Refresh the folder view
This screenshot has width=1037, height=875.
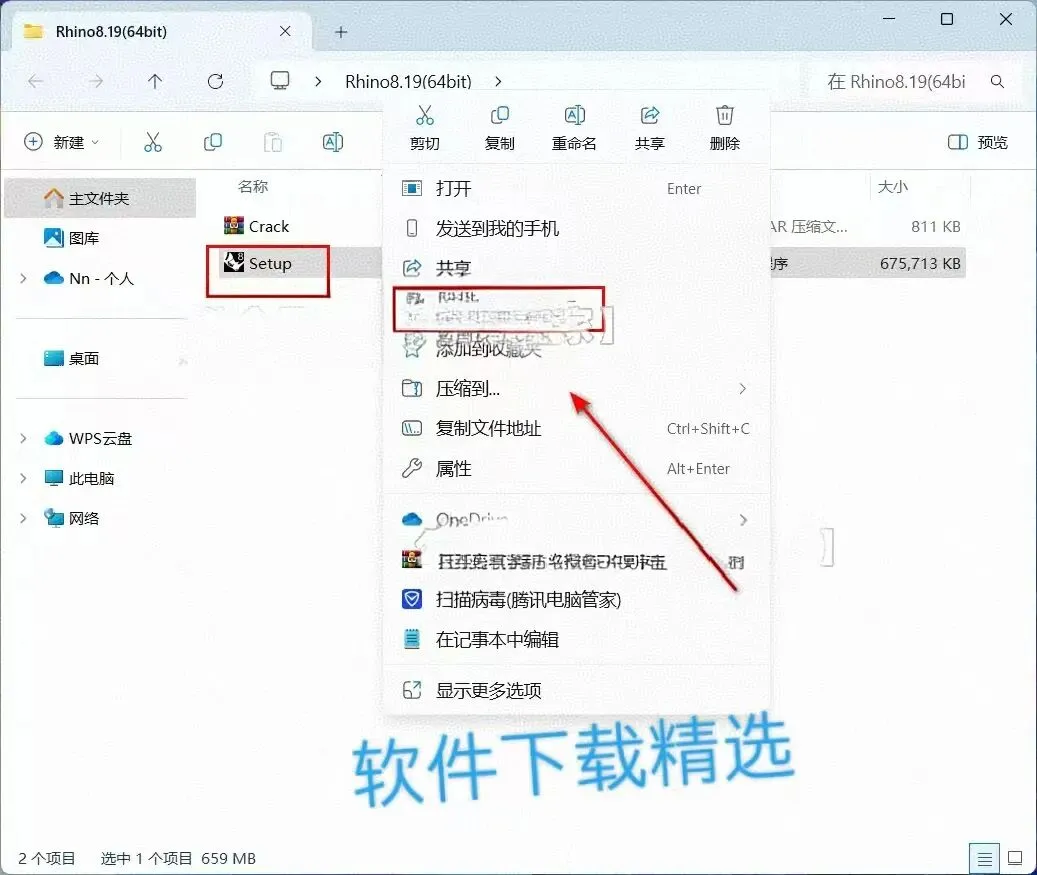coord(215,81)
